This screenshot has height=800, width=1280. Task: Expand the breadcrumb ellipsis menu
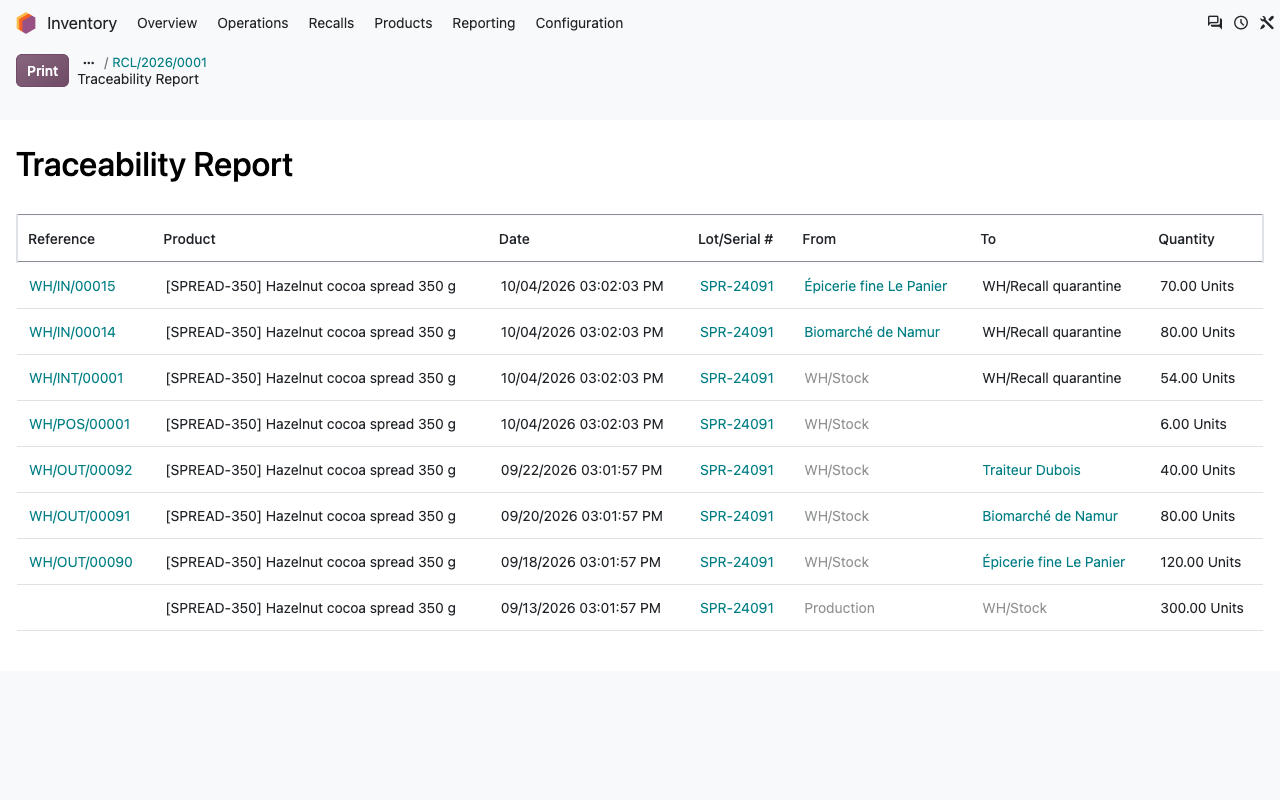pos(89,62)
